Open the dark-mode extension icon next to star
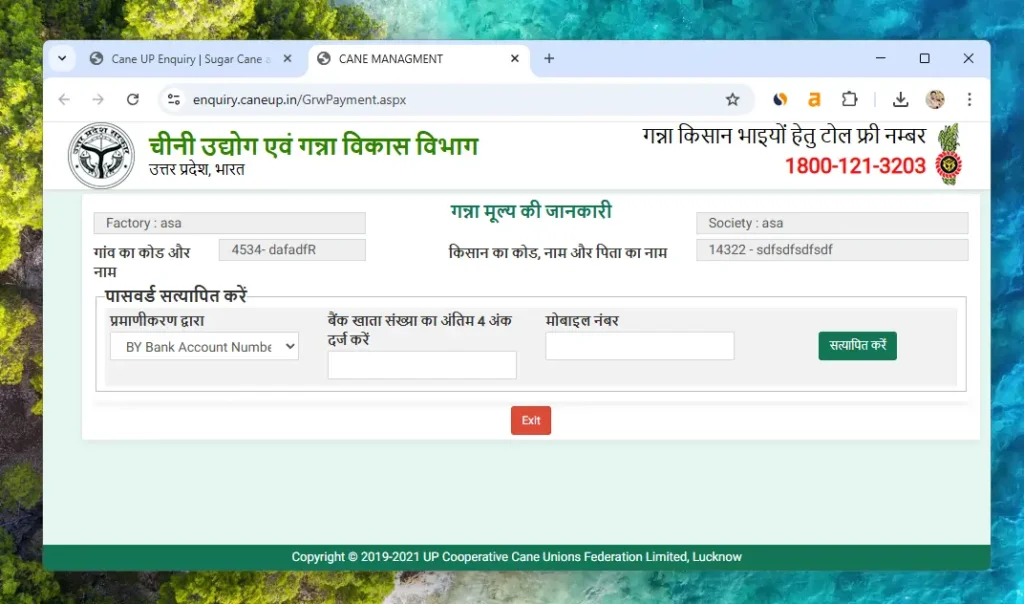1024x604 pixels. click(x=779, y=99)
